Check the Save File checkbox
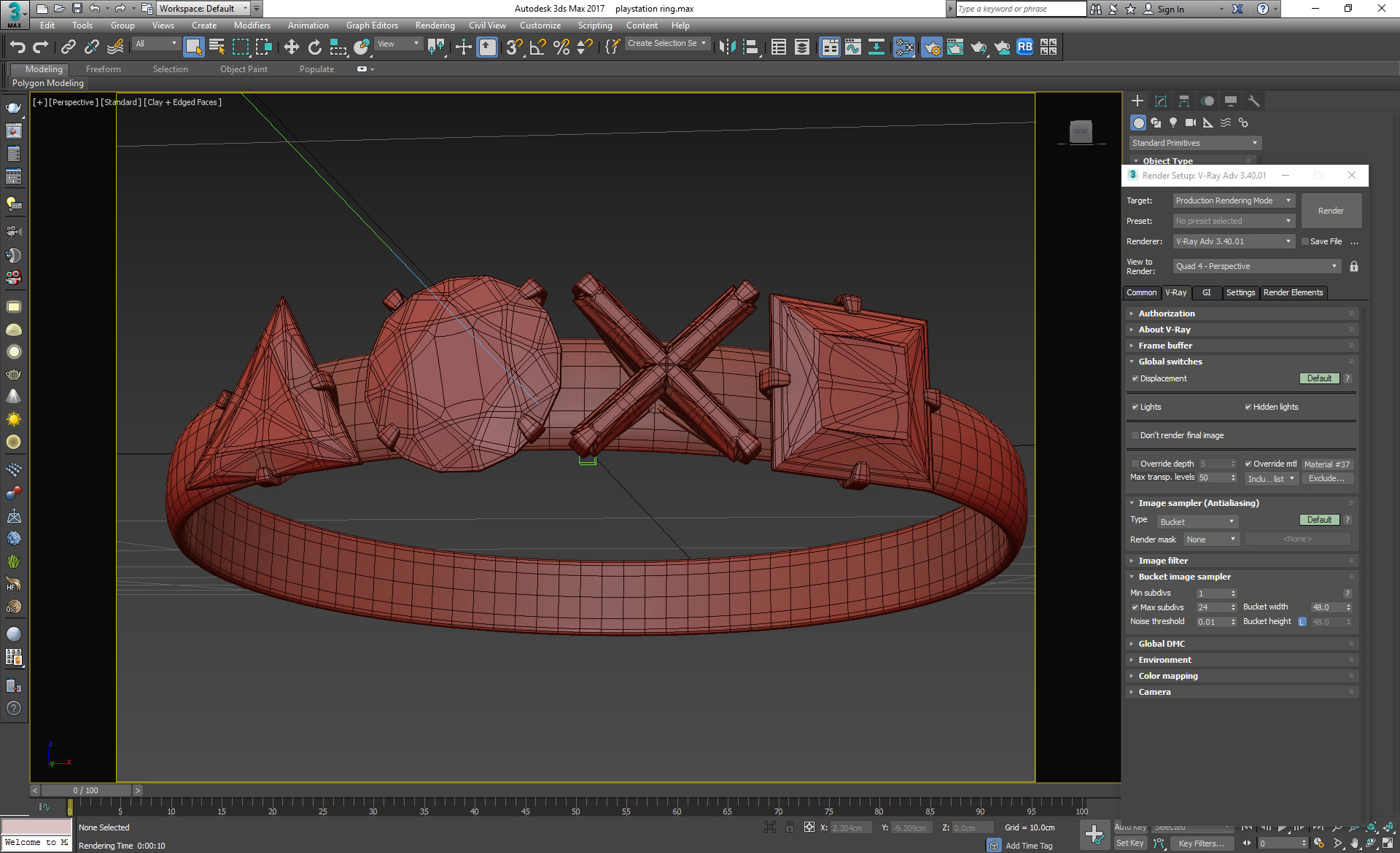 [1305, 242]
